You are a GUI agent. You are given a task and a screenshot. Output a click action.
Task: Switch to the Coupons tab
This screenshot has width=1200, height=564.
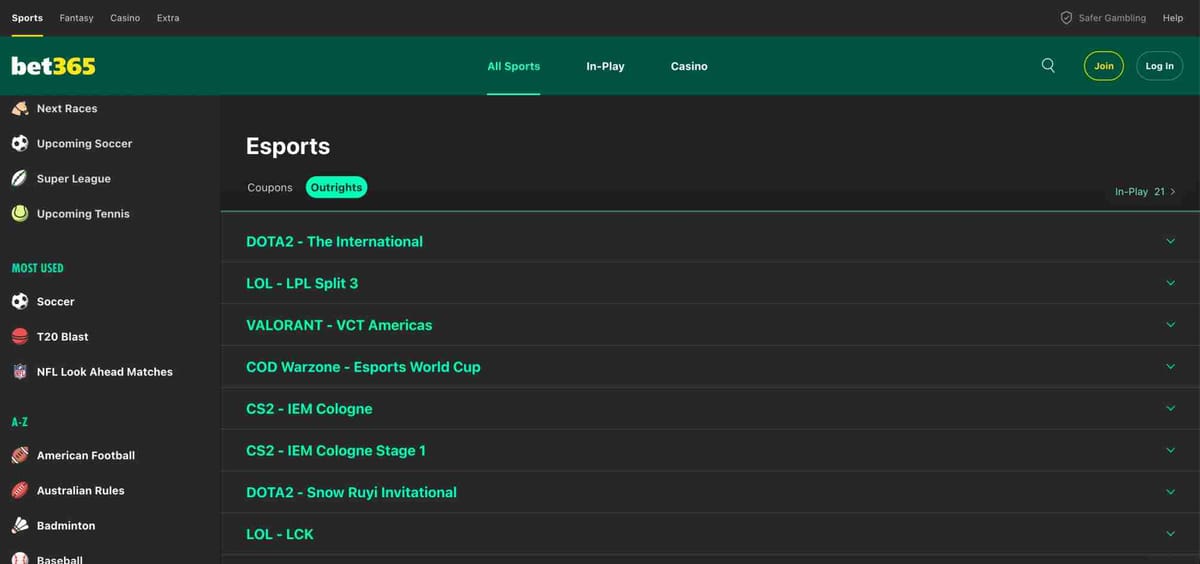(269, 187)
